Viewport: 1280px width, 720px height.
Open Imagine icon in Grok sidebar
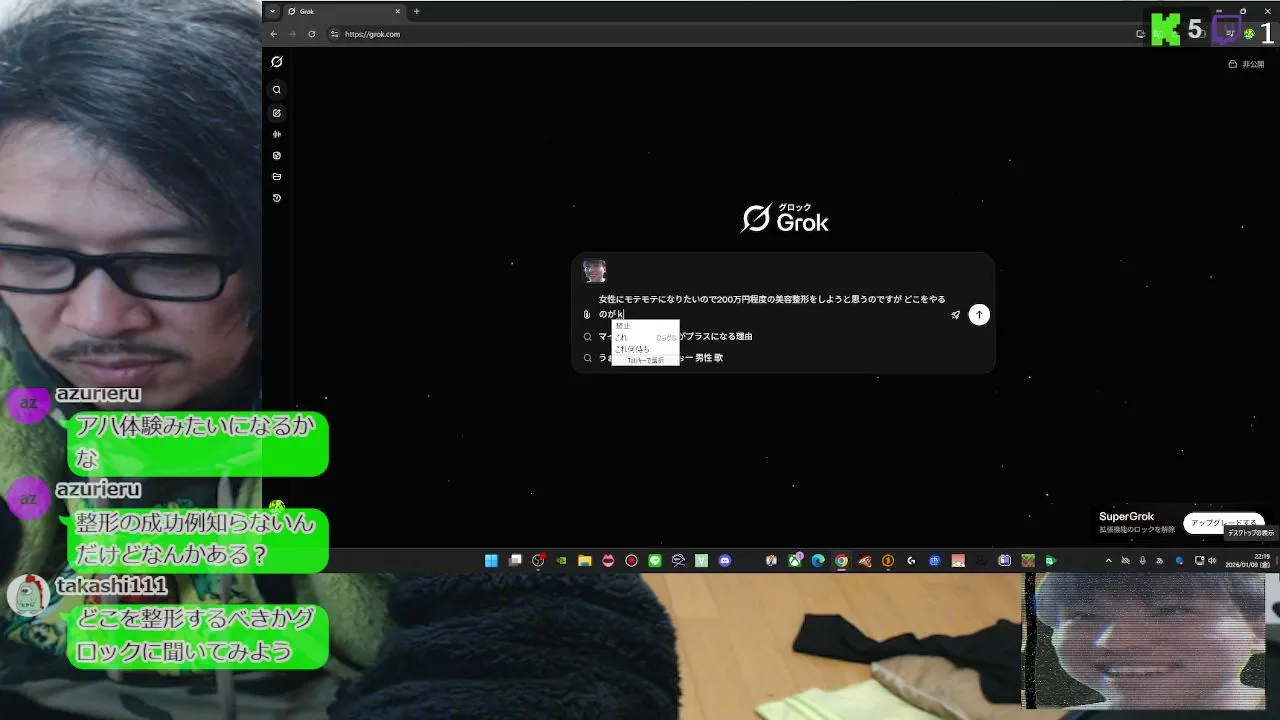pyautogui.click(x=277, y=156)
